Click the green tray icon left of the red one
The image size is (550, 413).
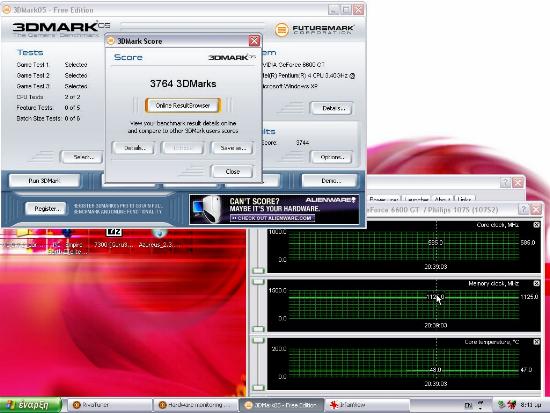(x=502, y=405)
